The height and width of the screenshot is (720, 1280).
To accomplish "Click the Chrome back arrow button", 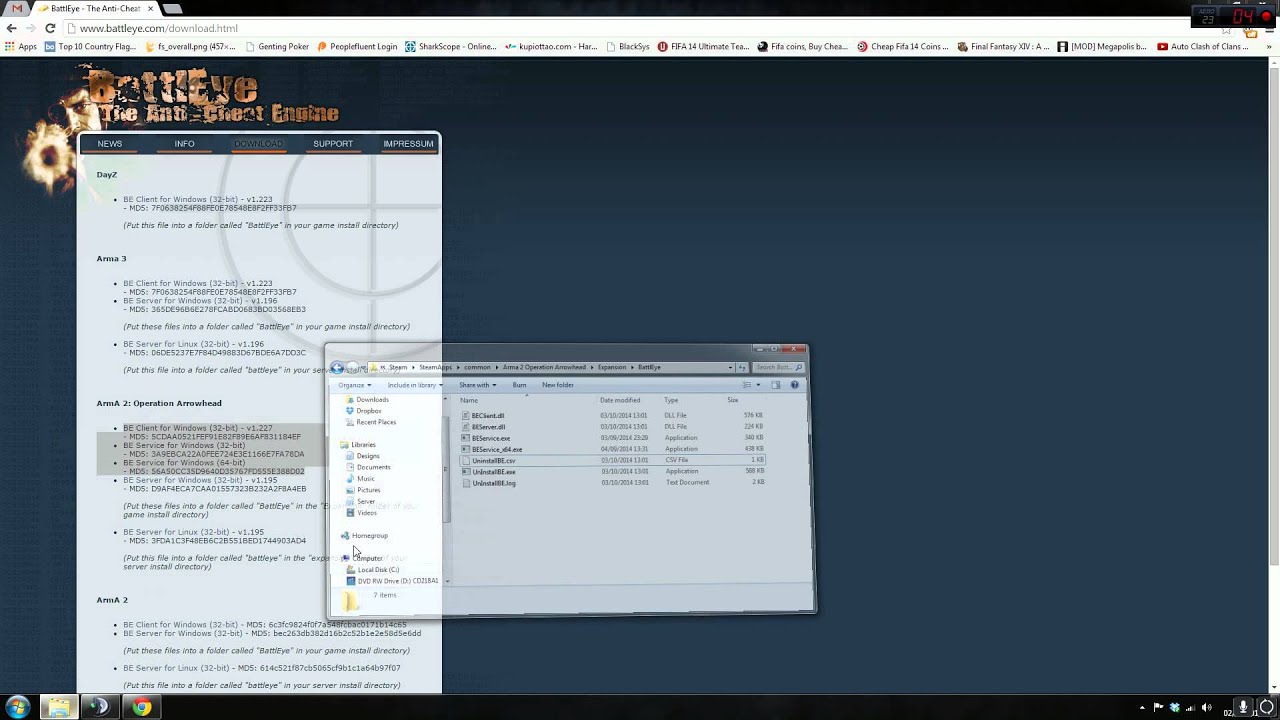I will coord(11,28).
